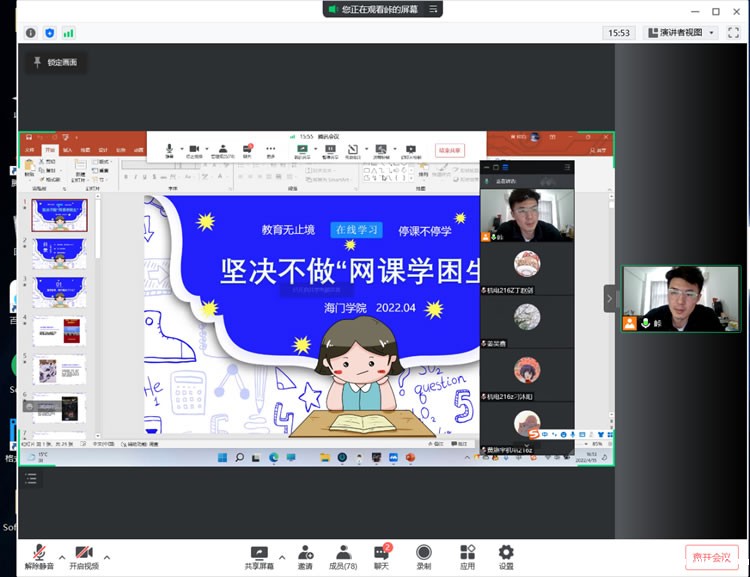
Task: Open Edge browser in shared taskbar
Action: 274,457
